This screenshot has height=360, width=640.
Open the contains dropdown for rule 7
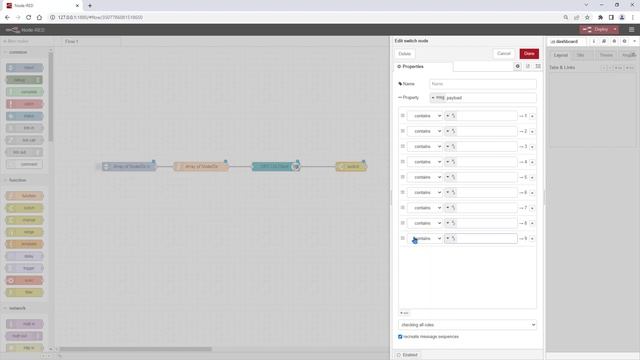[424, 208]
